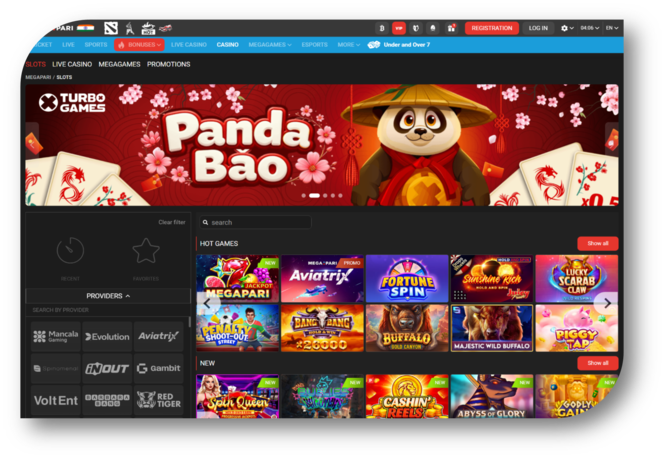Collapse the Providers section

pyautogui.click(x=108, y=296)
